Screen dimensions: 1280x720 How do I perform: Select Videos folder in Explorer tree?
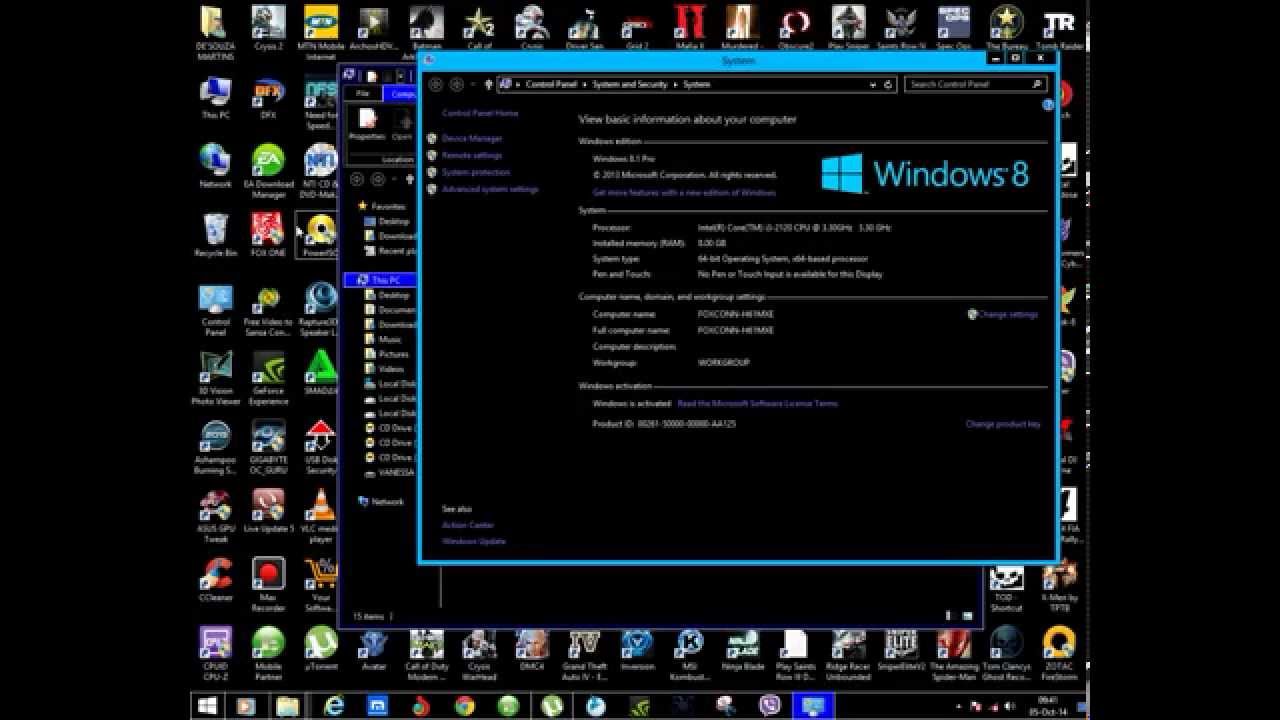390,369
